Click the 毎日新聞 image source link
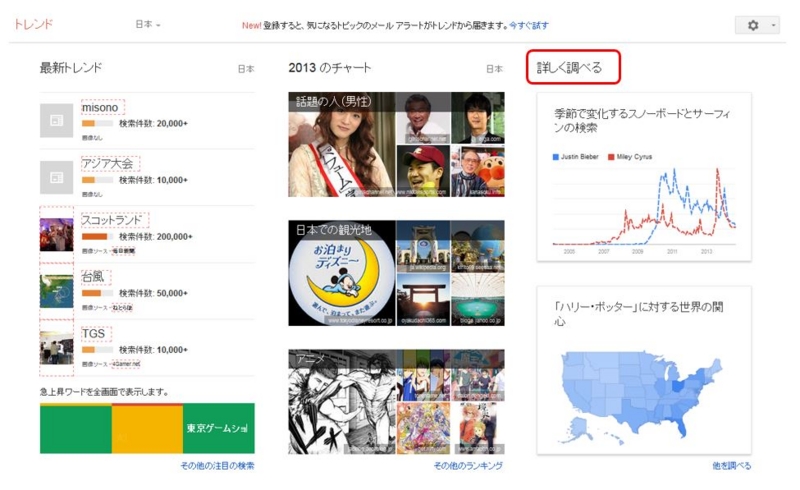Image resolution: width=800 pixels, height=490 pixels. pos(123,251)
